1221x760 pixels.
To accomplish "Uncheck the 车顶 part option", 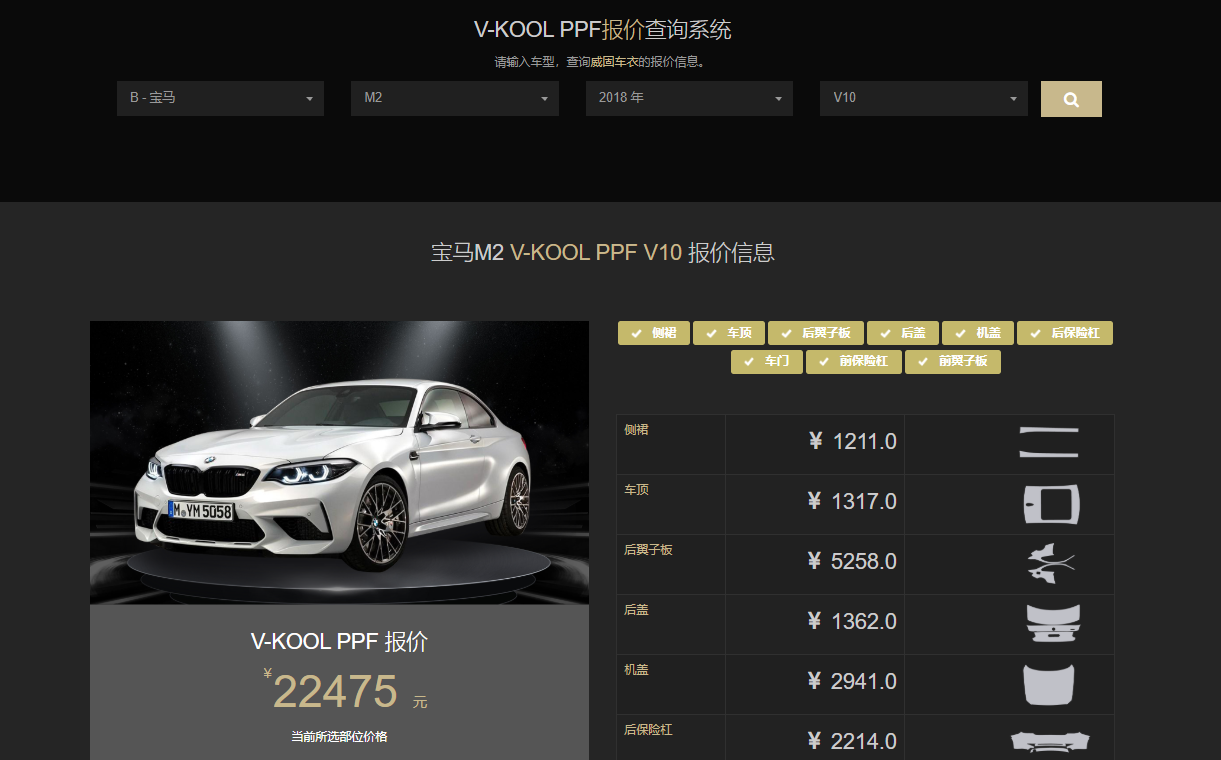I will (x=729, y=333).
